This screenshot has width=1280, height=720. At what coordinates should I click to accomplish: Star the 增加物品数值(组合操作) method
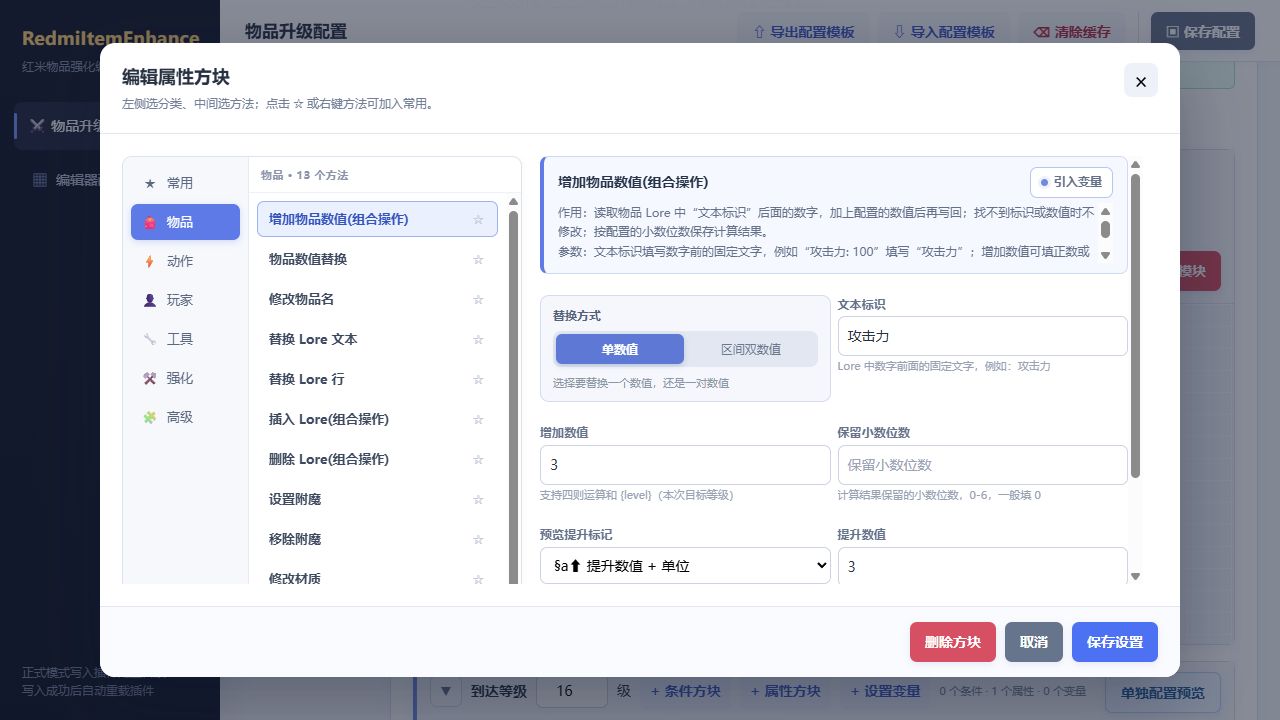(x=478, y=219)
